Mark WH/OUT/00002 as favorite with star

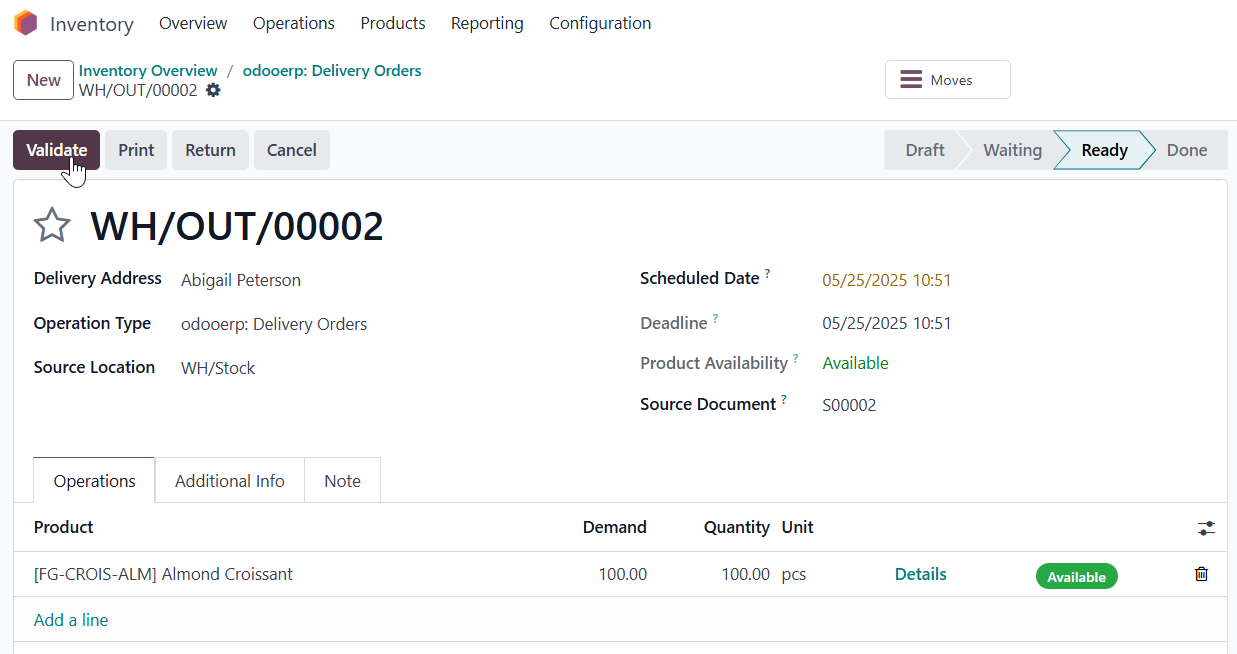(x=52, y=226)
